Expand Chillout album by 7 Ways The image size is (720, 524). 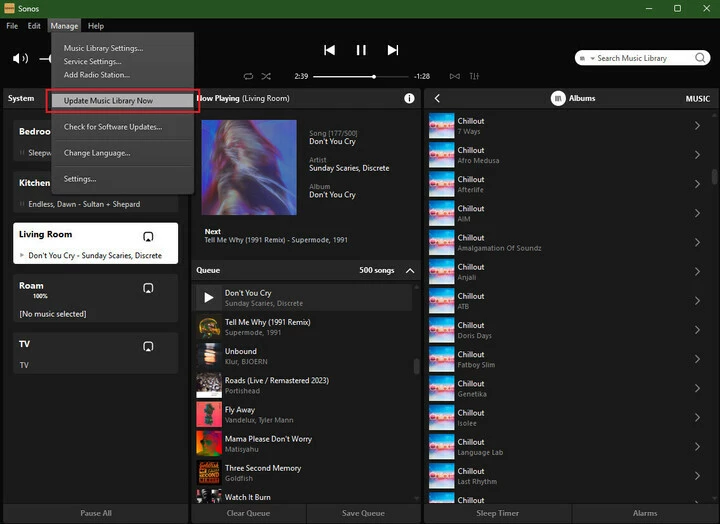pyautogui.click(x=697, y=126)
